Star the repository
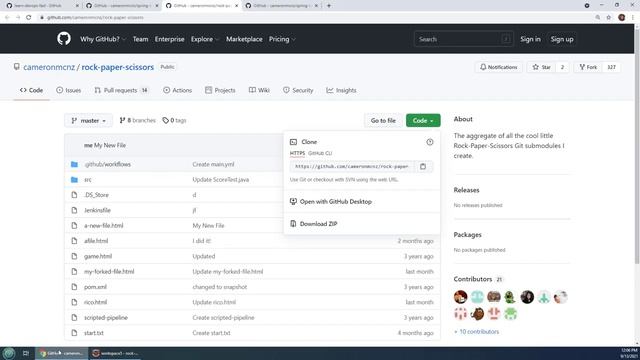The image size is (640, 360). (542, 67)
